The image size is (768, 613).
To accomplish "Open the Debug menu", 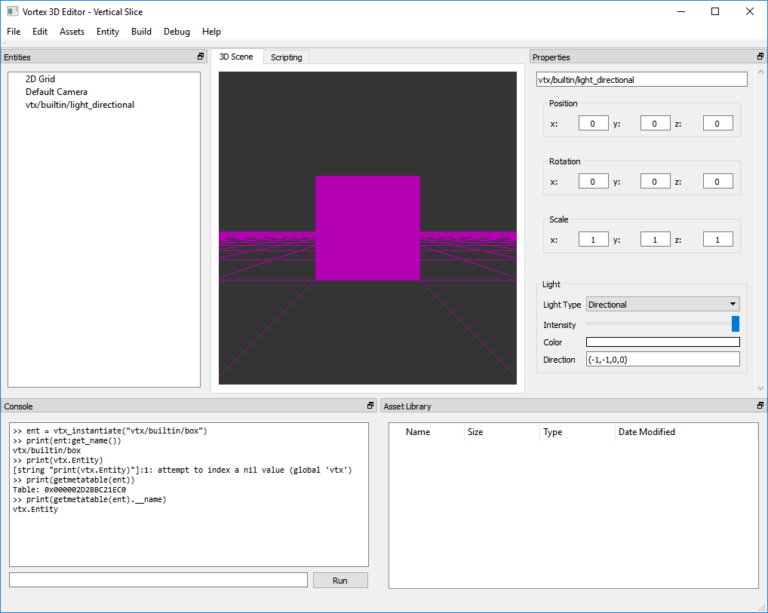I will (176, 32).
